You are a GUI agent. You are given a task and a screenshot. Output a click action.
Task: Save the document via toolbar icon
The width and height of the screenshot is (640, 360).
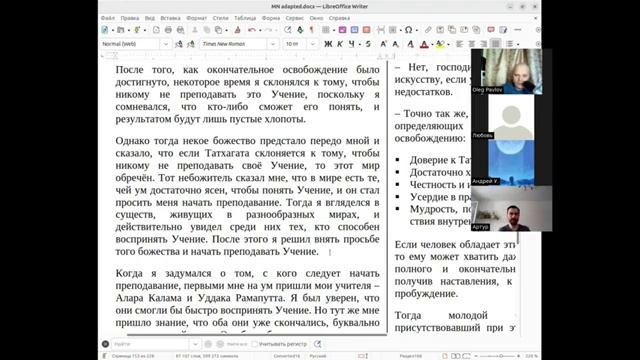[x=137, y=30]
